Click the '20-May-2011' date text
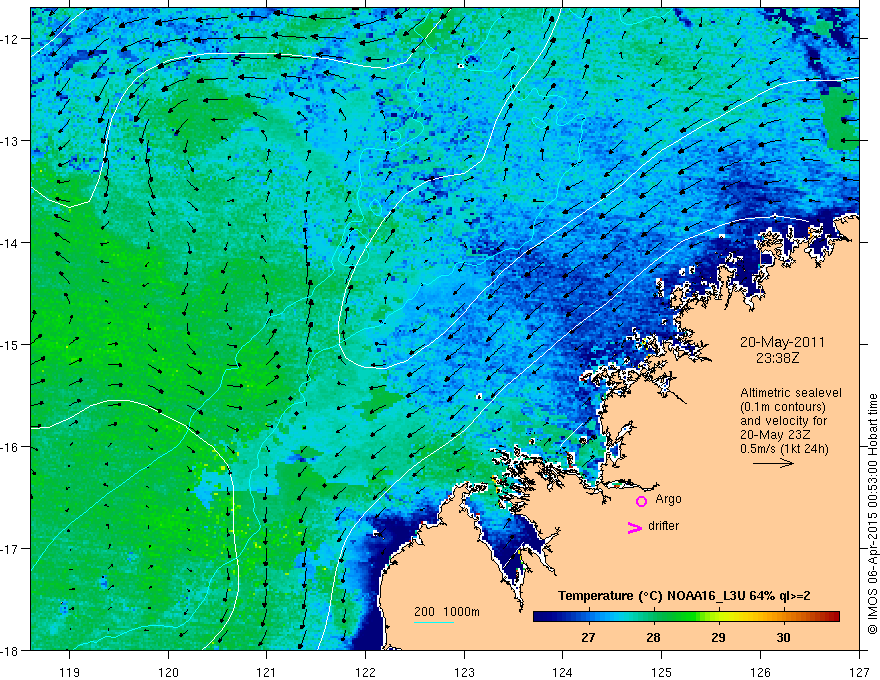 [x=782, y=342]
